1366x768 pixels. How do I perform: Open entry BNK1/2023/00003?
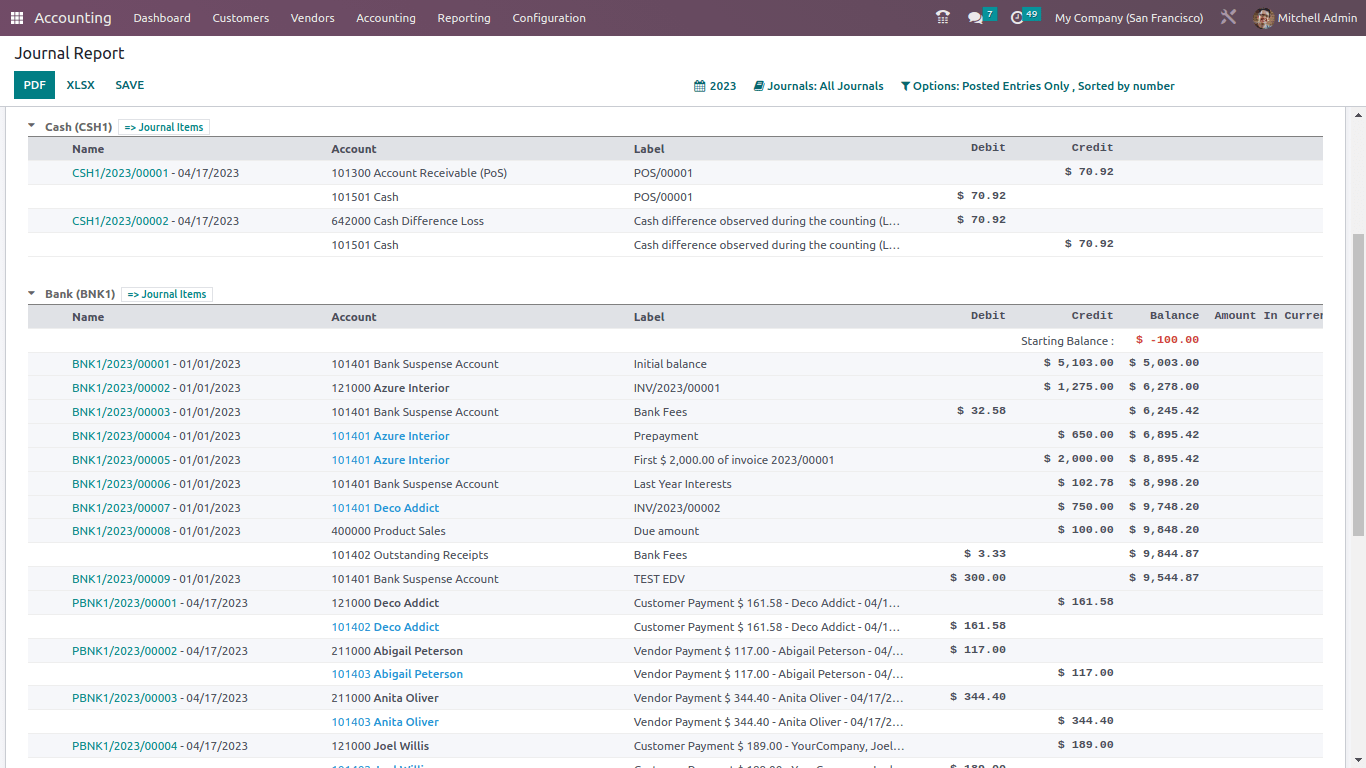click(121, 412)
